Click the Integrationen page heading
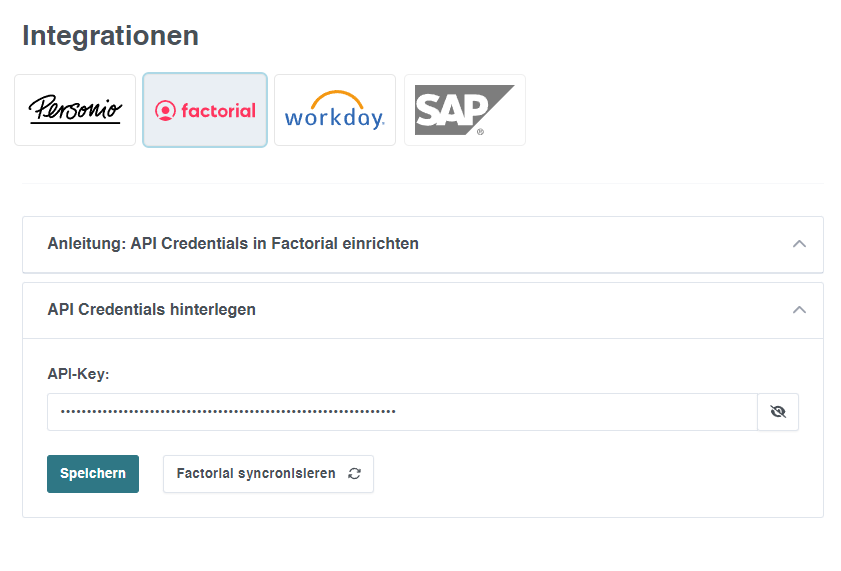 110,36
